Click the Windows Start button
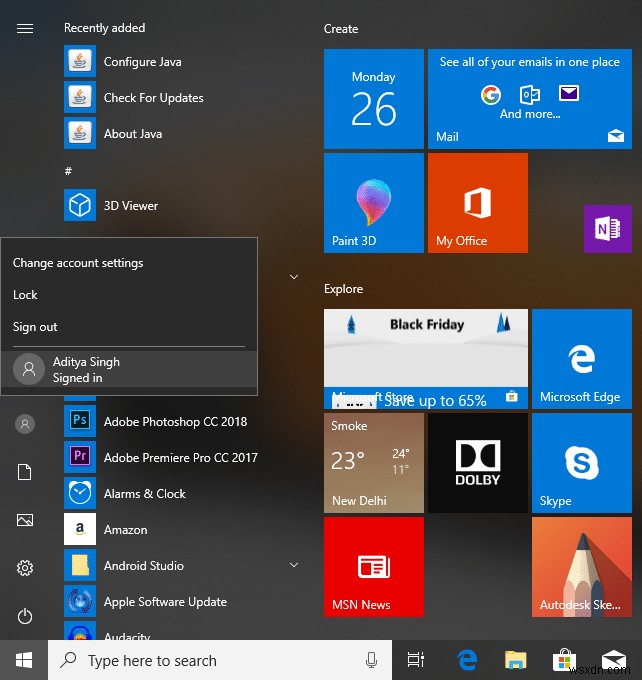This screenshot has width=642, height=680. click(x=24, y=660)
